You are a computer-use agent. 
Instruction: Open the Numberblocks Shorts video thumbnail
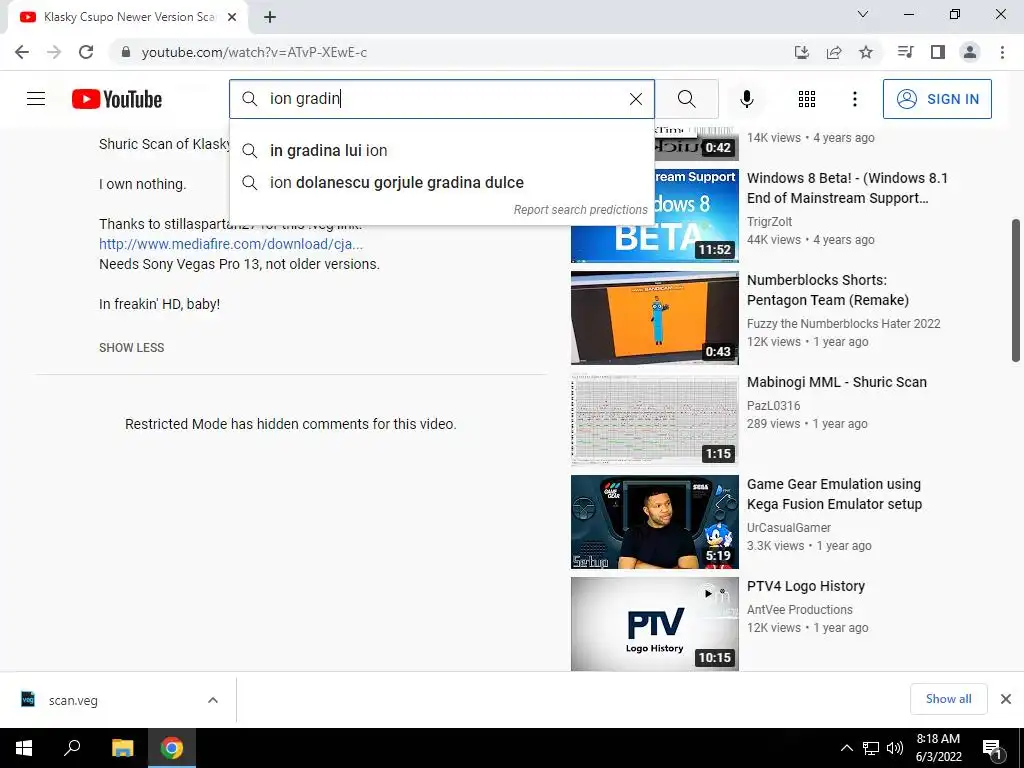654,318
